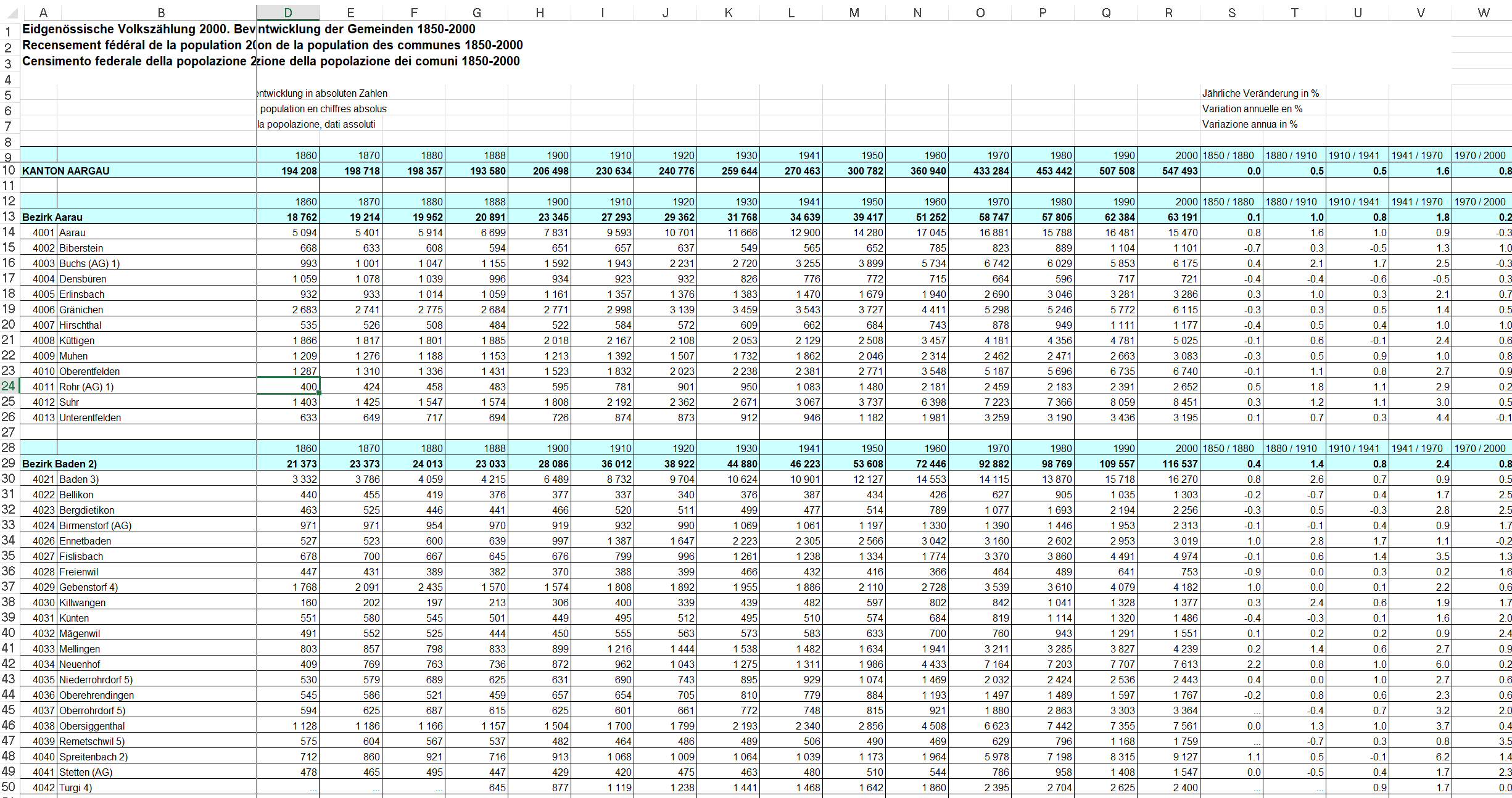Select the Jährliche Veränderung in % heading
Viewport: 1512px width, 798px height.
[x=1260, y=93]
